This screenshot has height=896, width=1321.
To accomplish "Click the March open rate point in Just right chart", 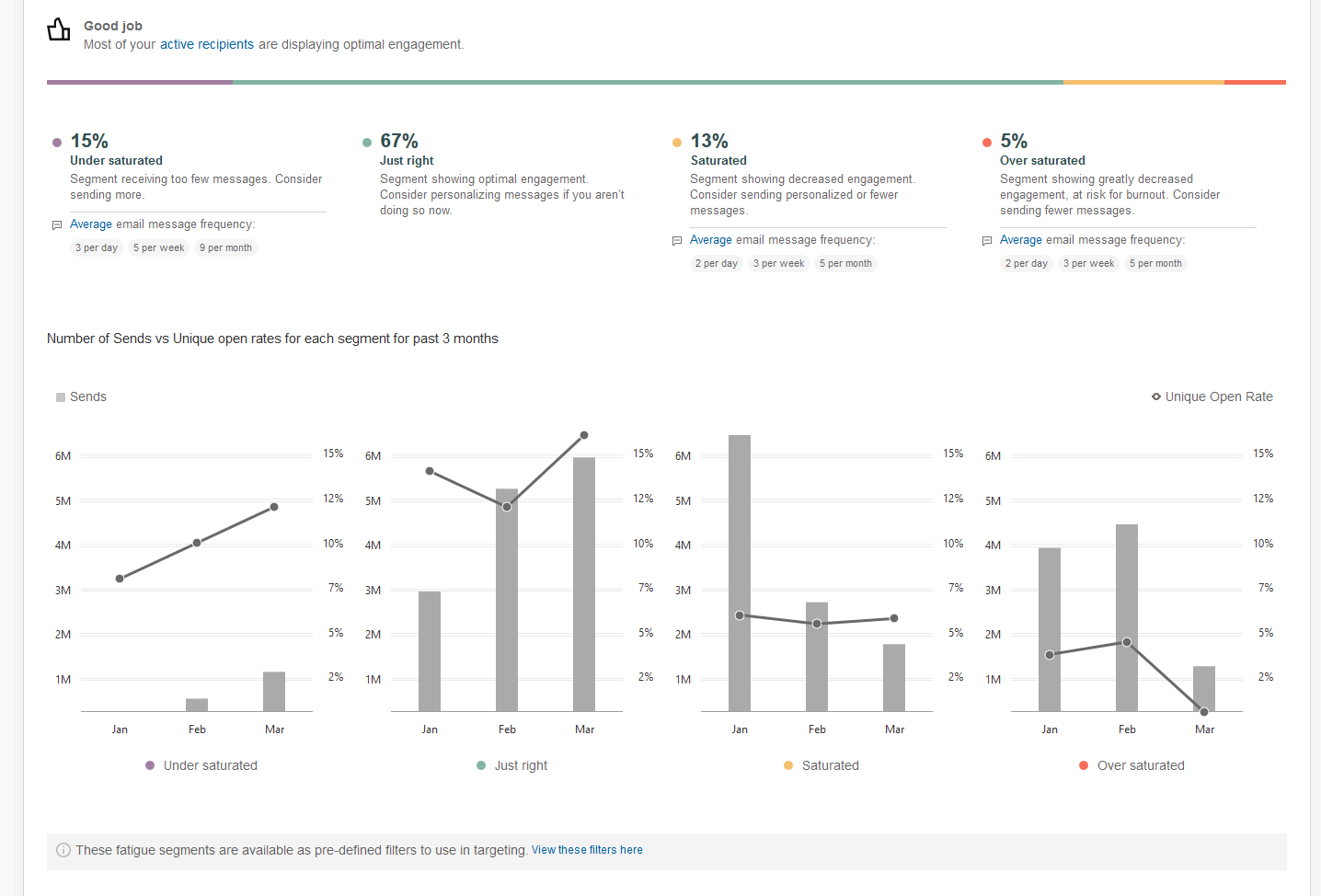I will click(584, 435).
